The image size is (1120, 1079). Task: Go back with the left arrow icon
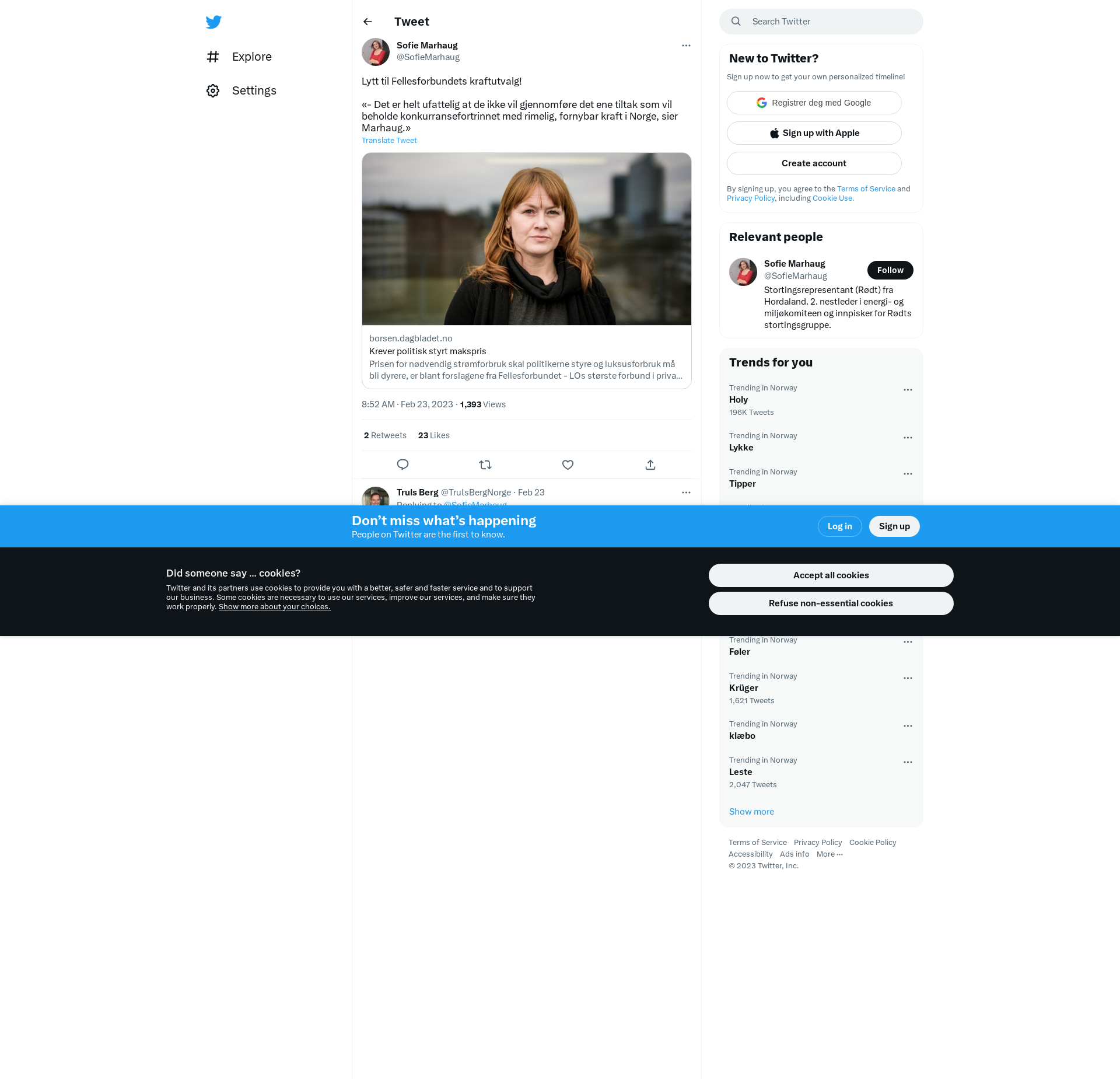click(367, 22)
